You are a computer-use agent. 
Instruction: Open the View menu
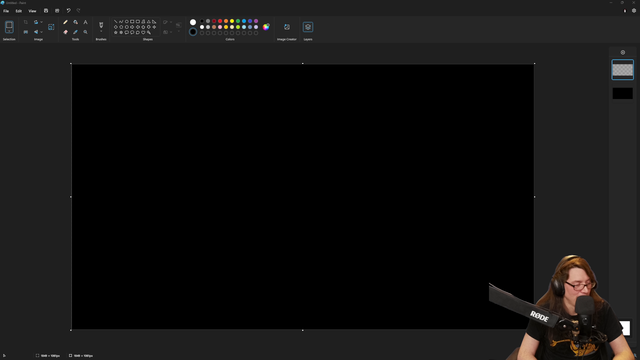tap(32, 11)
